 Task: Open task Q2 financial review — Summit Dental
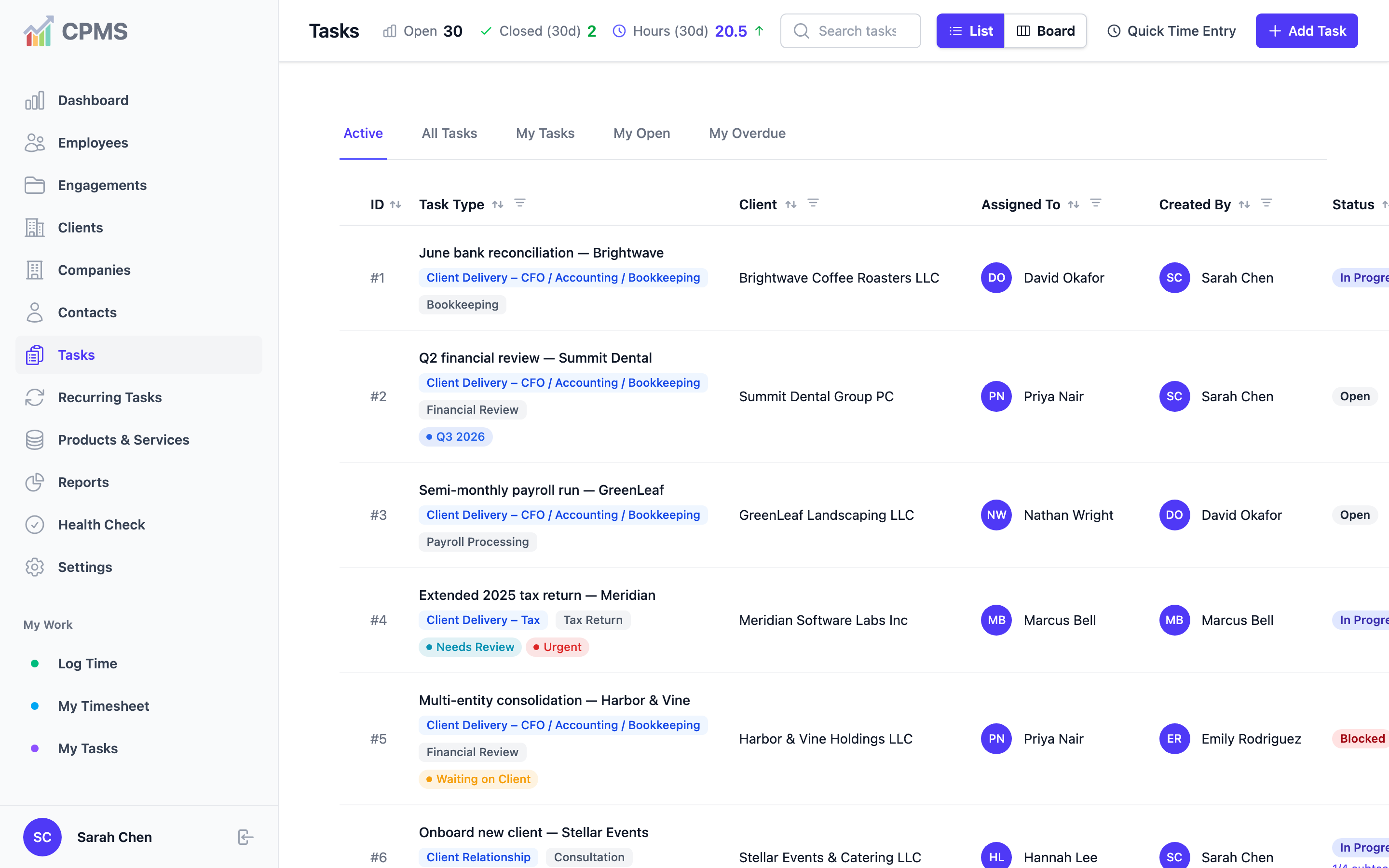[x=535, y=358]
